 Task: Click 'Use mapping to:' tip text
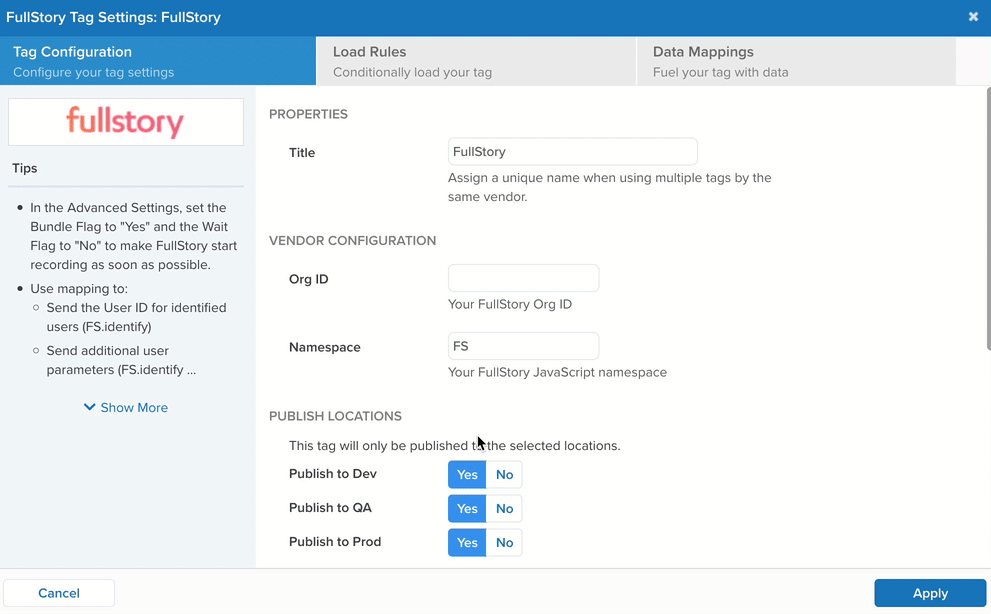click(79, 289)
